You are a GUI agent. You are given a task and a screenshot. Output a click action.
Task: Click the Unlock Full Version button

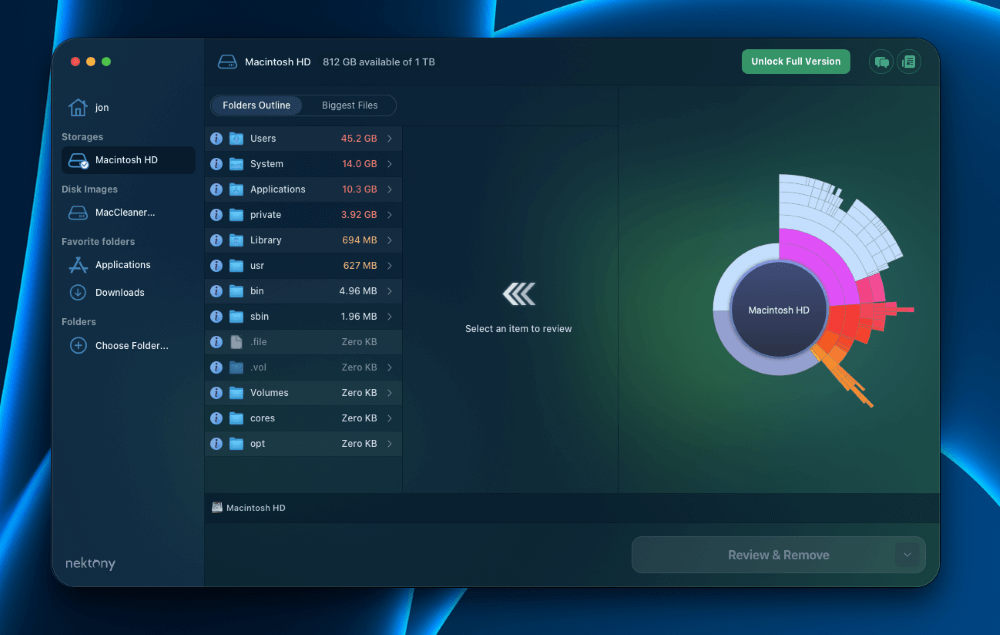pos(795,62)
